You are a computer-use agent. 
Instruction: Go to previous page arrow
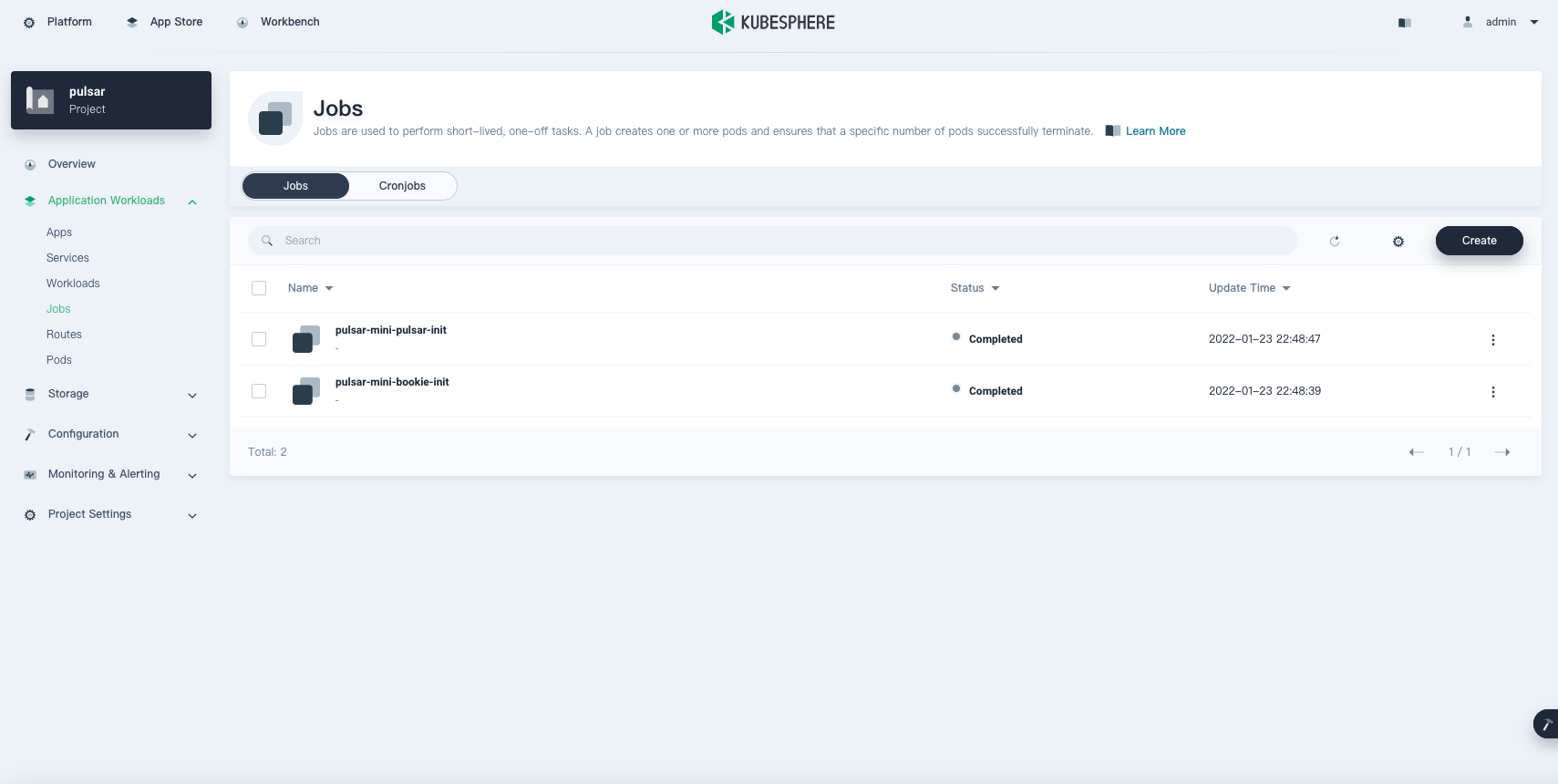1417,452
